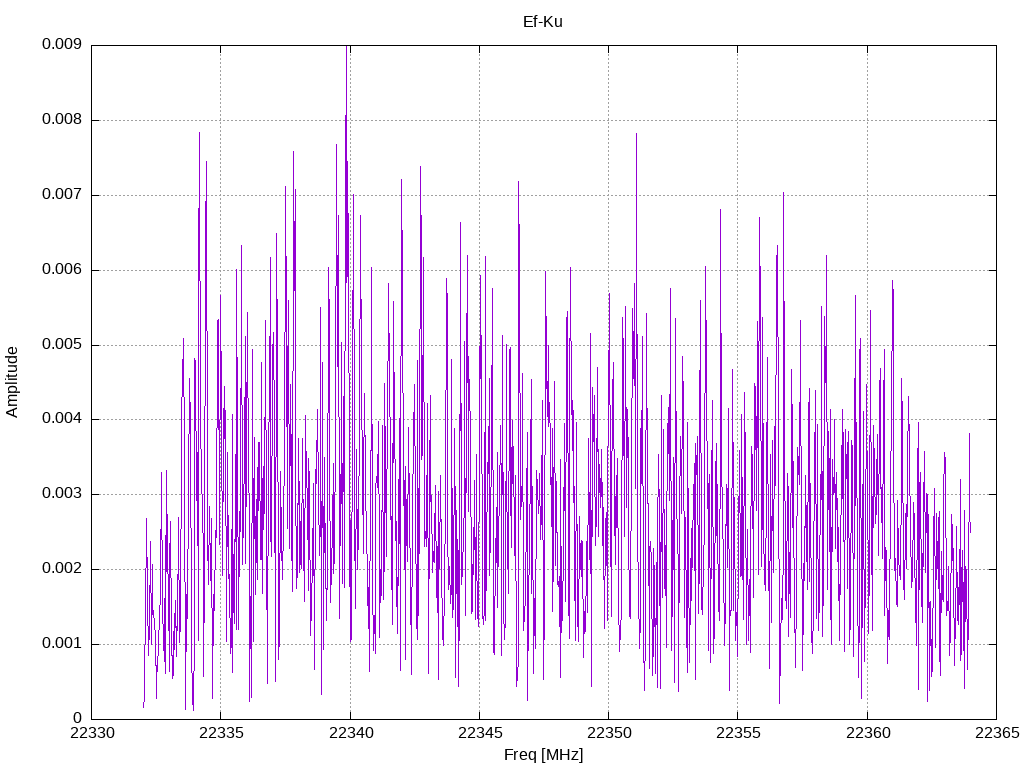Click the 22360 x-axis tick label
This screenshot has height=768, width=1024.
coord(867,733)
